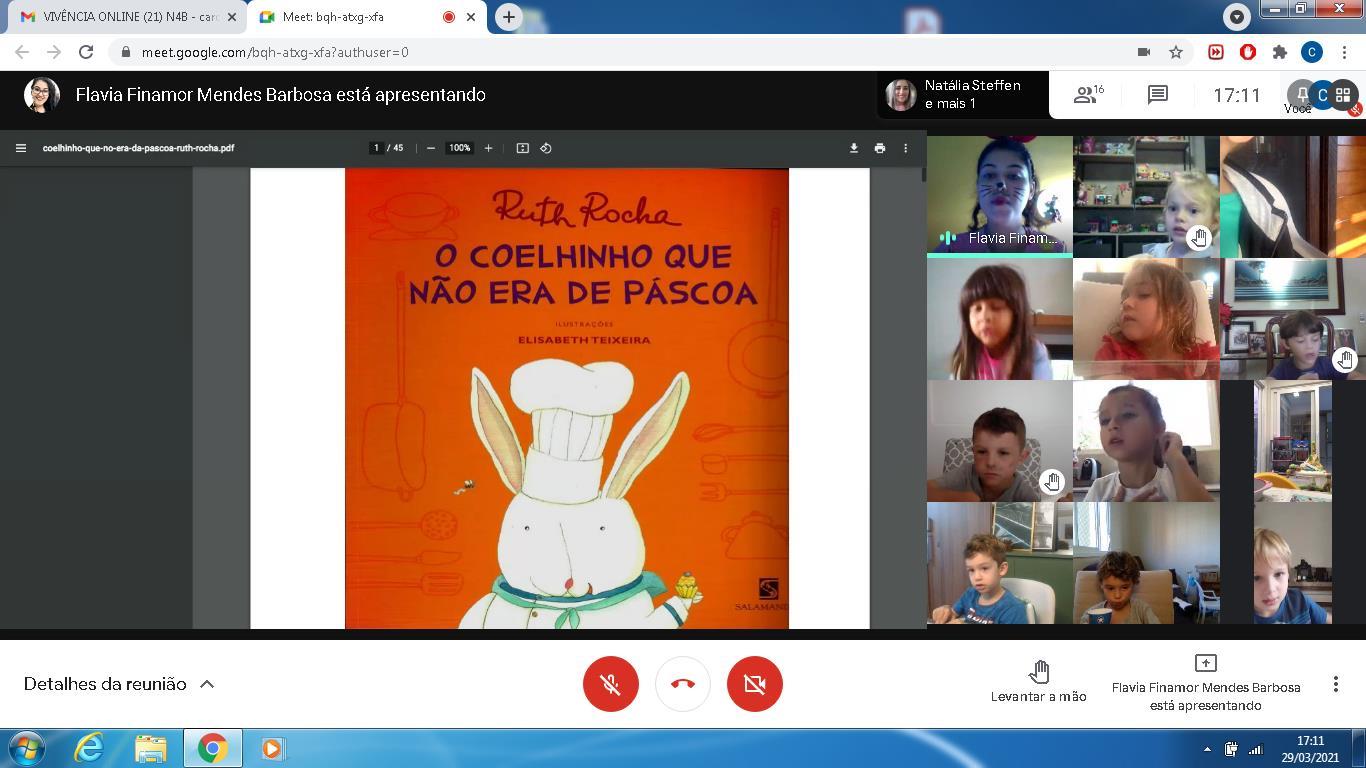The image size is (1366, 768).
Task: Click the presenter's avatar photo in the banner
Action: (42, 95)
